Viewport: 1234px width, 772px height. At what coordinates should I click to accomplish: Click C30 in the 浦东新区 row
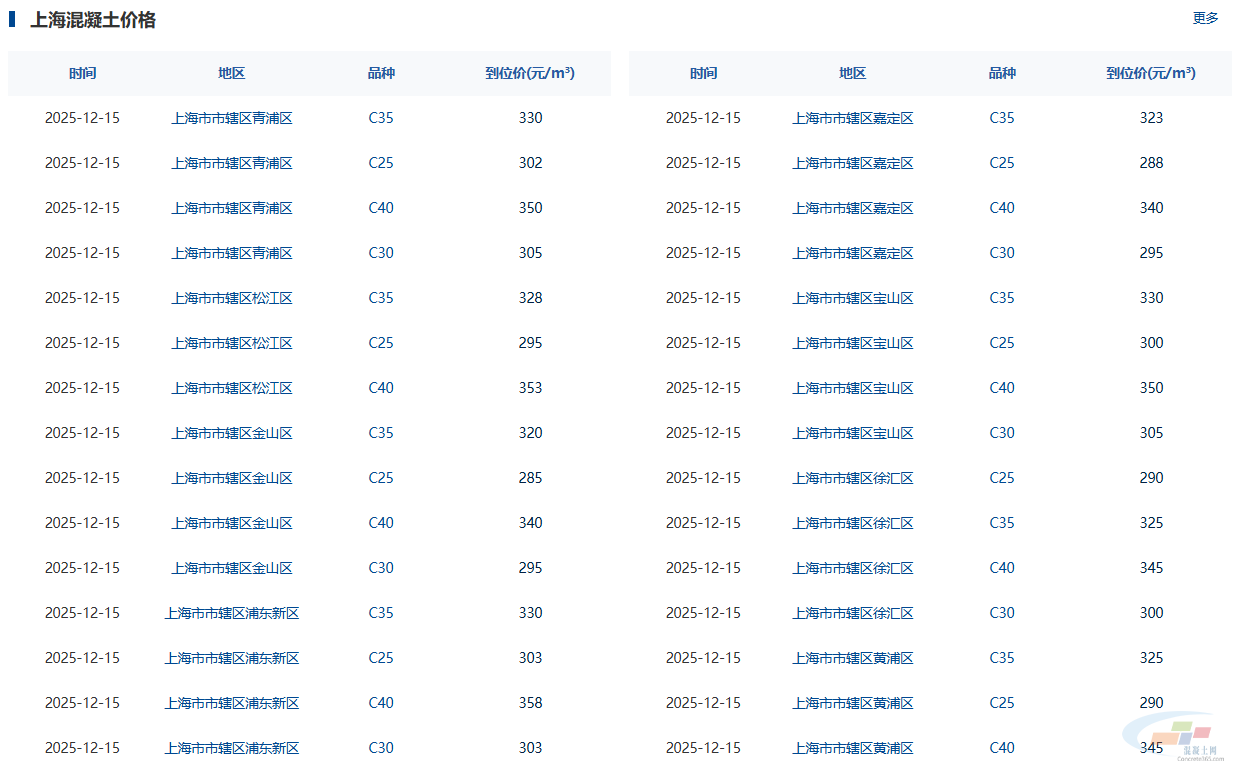(381, 748)
